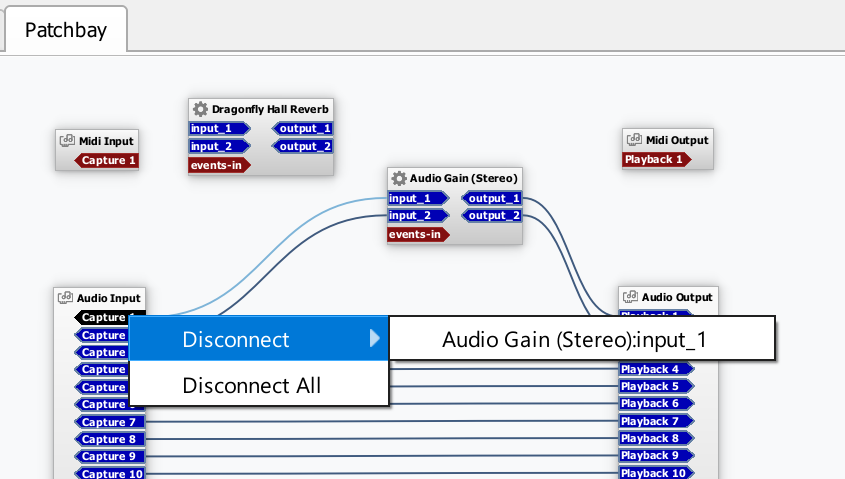Click the Audio Input device icon
The width and height of the screenshot is (845, 479).
(66, 297)
